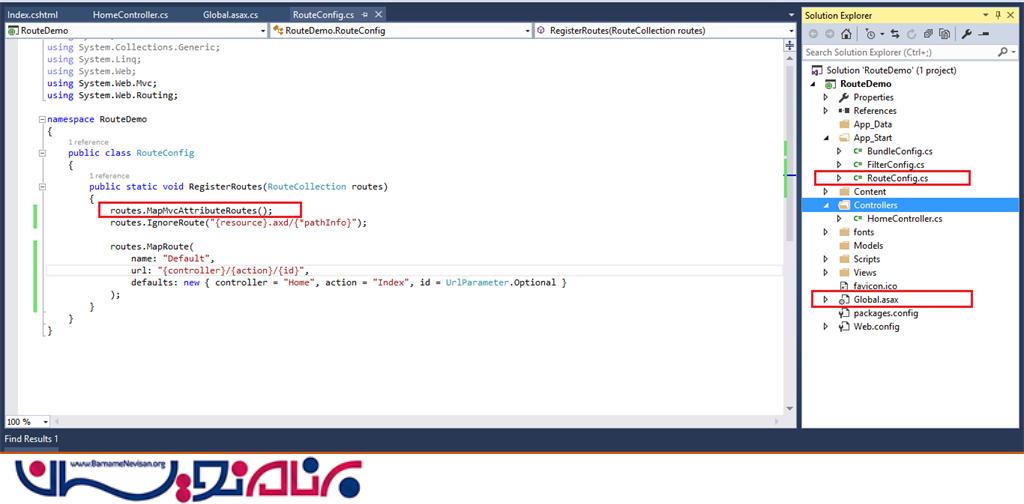Switch to the Index.cshtml tab

pyautogui.click(x=33, y=14)
